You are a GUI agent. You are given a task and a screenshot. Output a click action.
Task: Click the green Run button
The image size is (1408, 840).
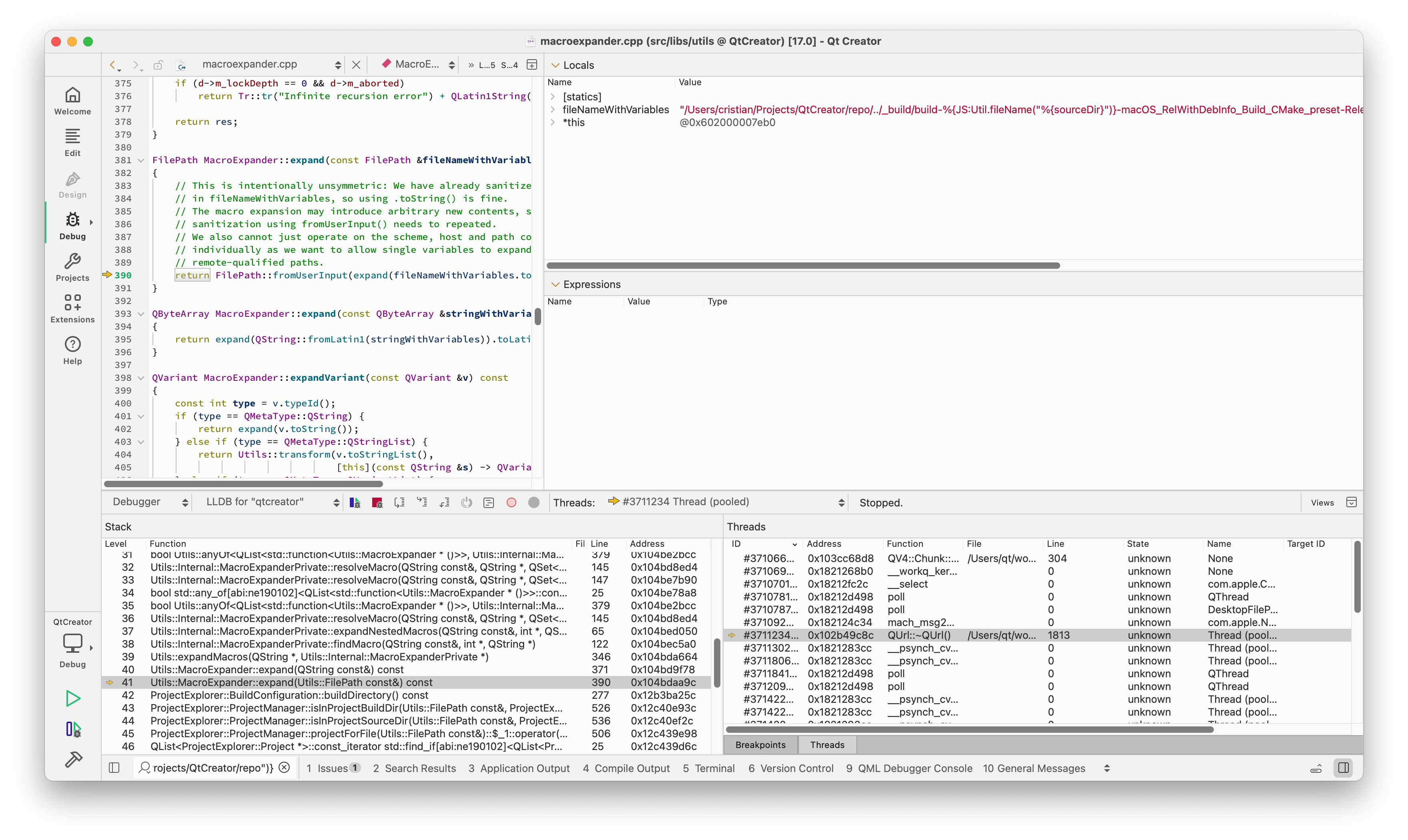(x=72, y=698)
